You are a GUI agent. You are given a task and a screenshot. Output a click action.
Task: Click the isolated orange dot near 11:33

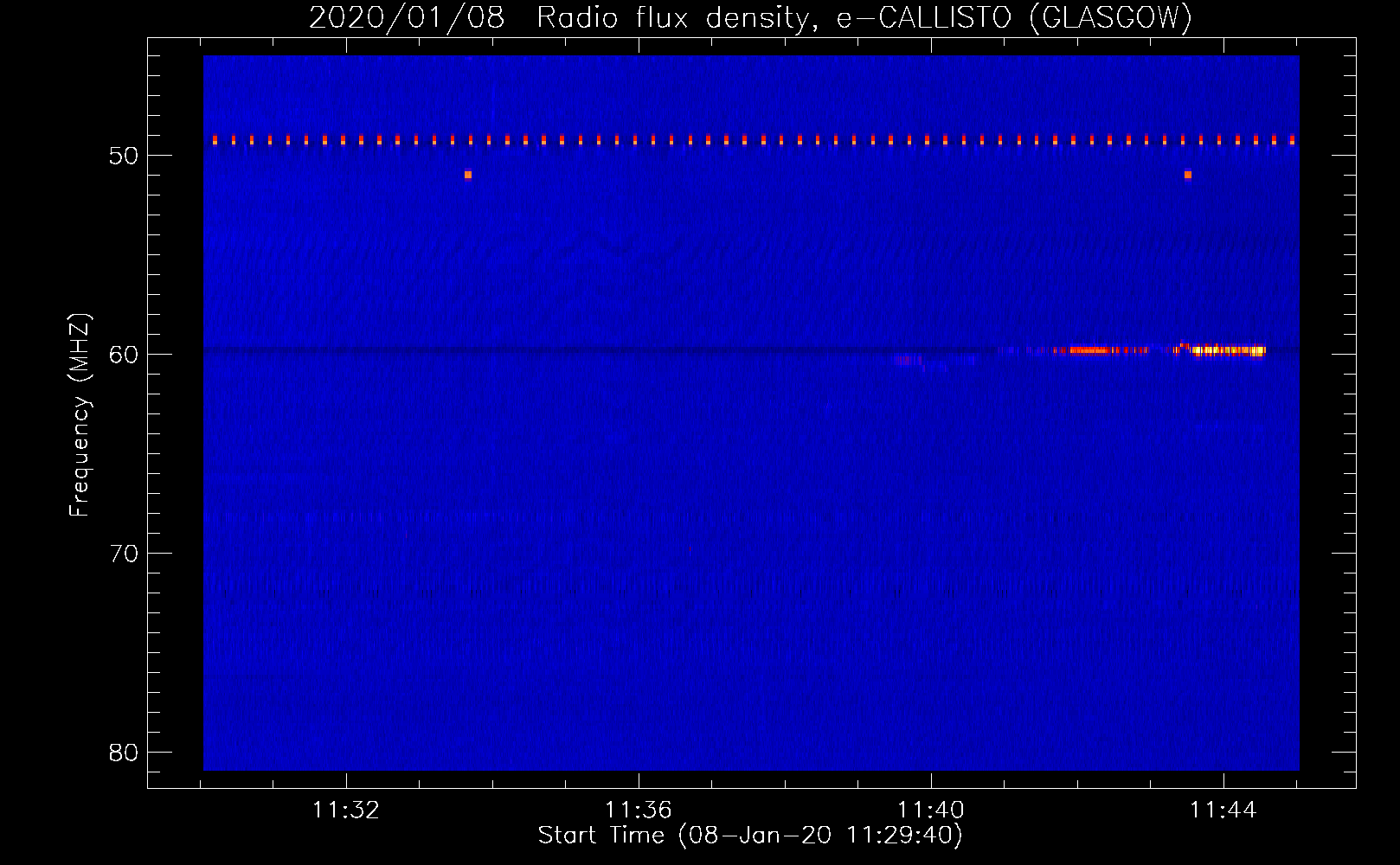click(x=468, y=175)
